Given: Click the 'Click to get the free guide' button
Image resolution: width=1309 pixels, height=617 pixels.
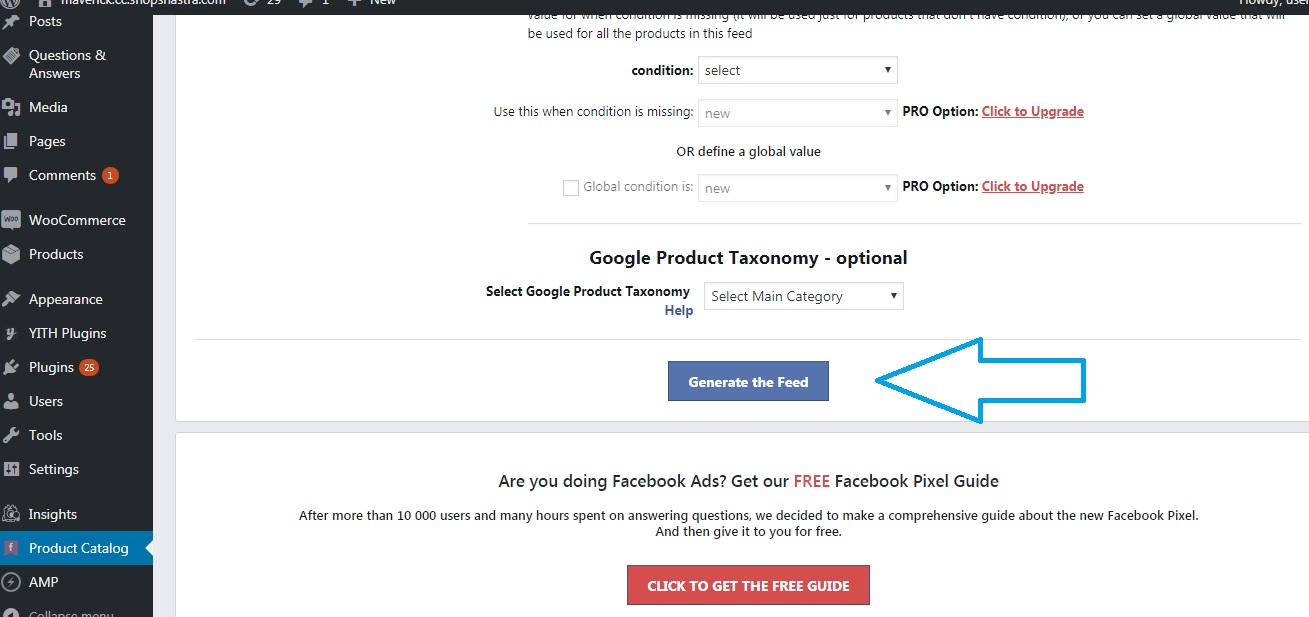Looking at the screenshot, I should pos(748,585).
